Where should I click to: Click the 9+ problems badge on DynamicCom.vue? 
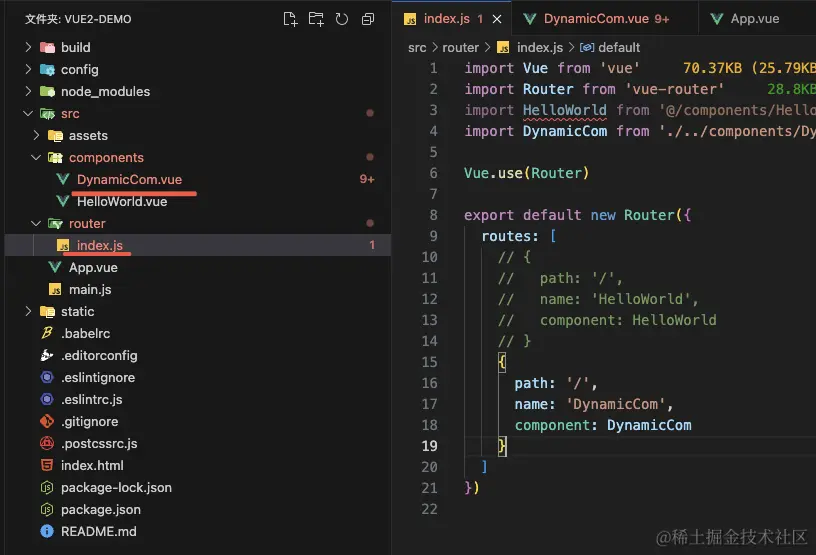(x=367, y=179)
